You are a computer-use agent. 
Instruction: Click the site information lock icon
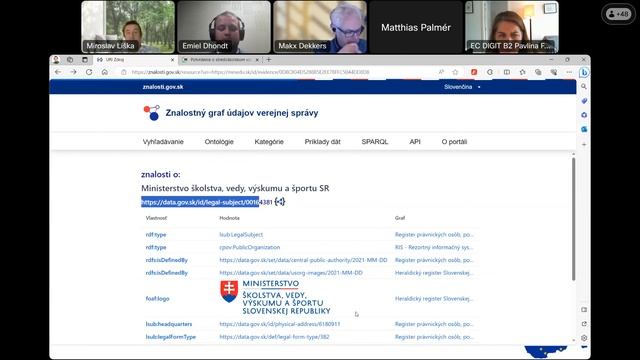(124, 72)
